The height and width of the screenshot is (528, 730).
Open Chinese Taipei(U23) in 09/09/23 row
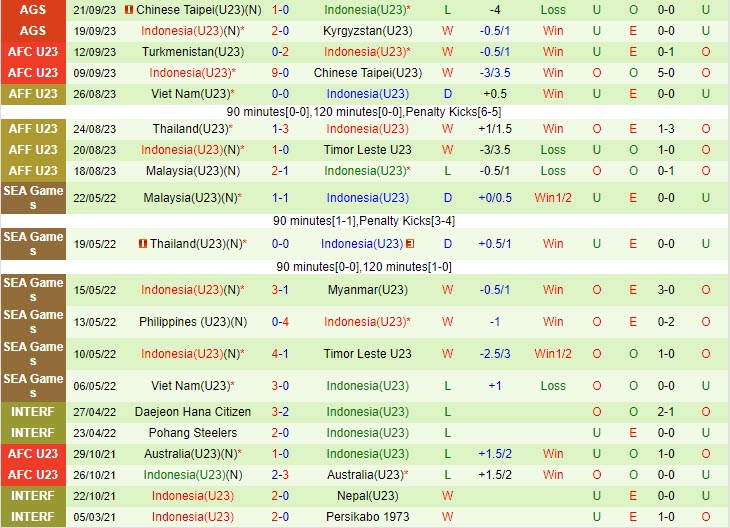click(x=368, y=73)
